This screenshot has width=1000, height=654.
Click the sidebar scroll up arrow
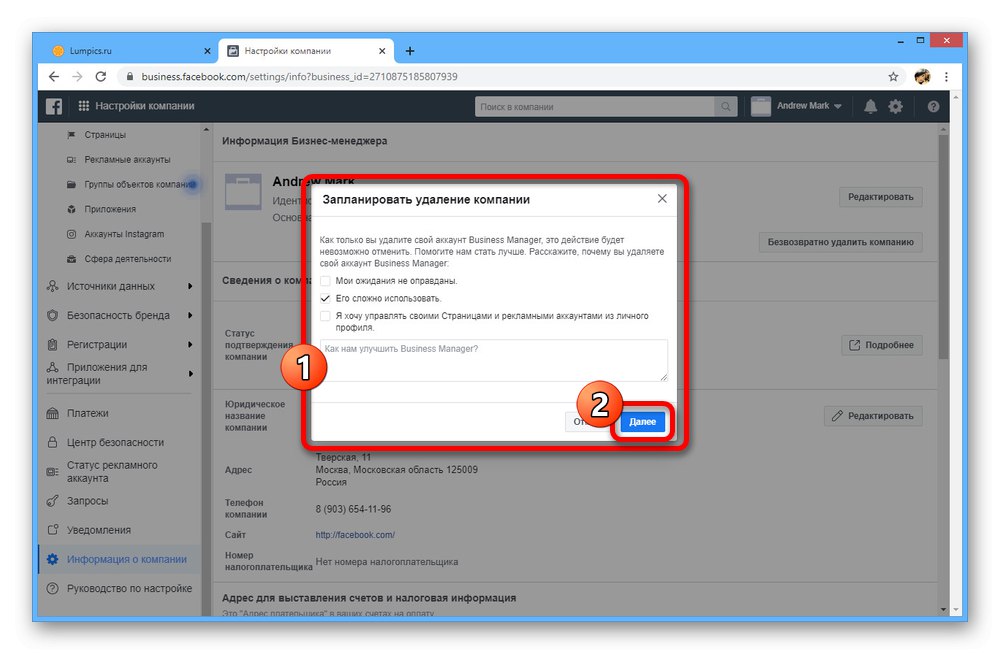(x=205, y=130)
